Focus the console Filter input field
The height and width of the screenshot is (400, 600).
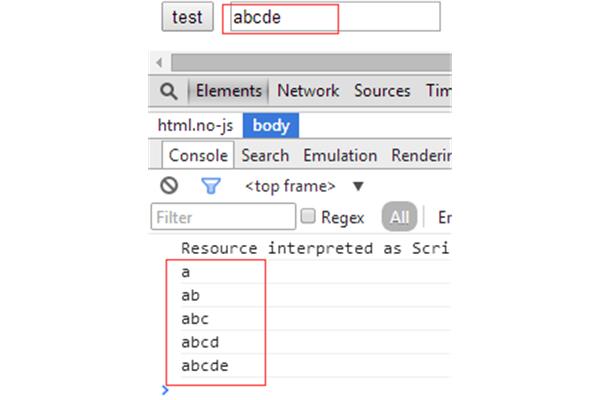[x=223, y=217]
